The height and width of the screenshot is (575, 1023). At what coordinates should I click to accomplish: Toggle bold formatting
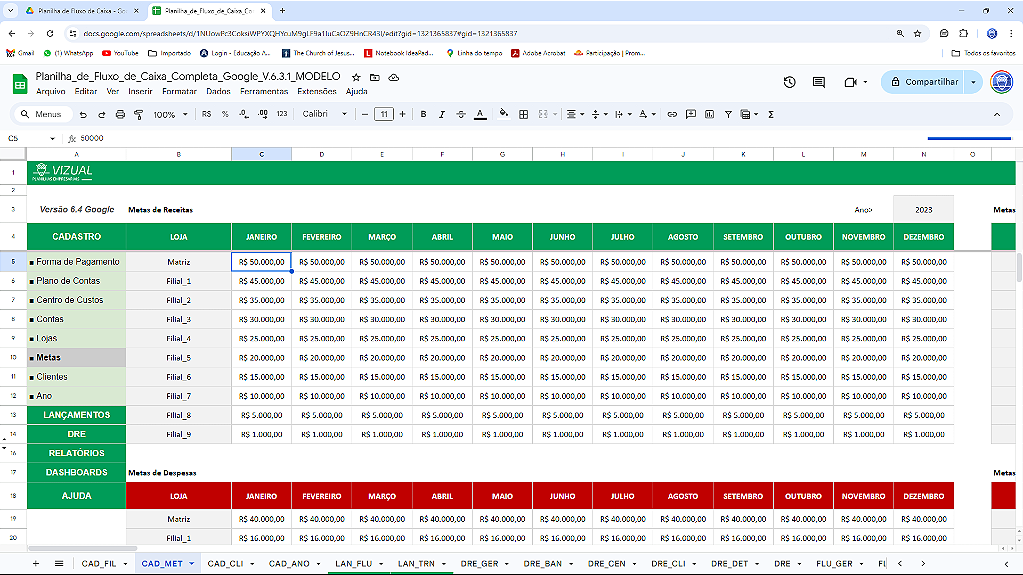(x=424, y=114)
